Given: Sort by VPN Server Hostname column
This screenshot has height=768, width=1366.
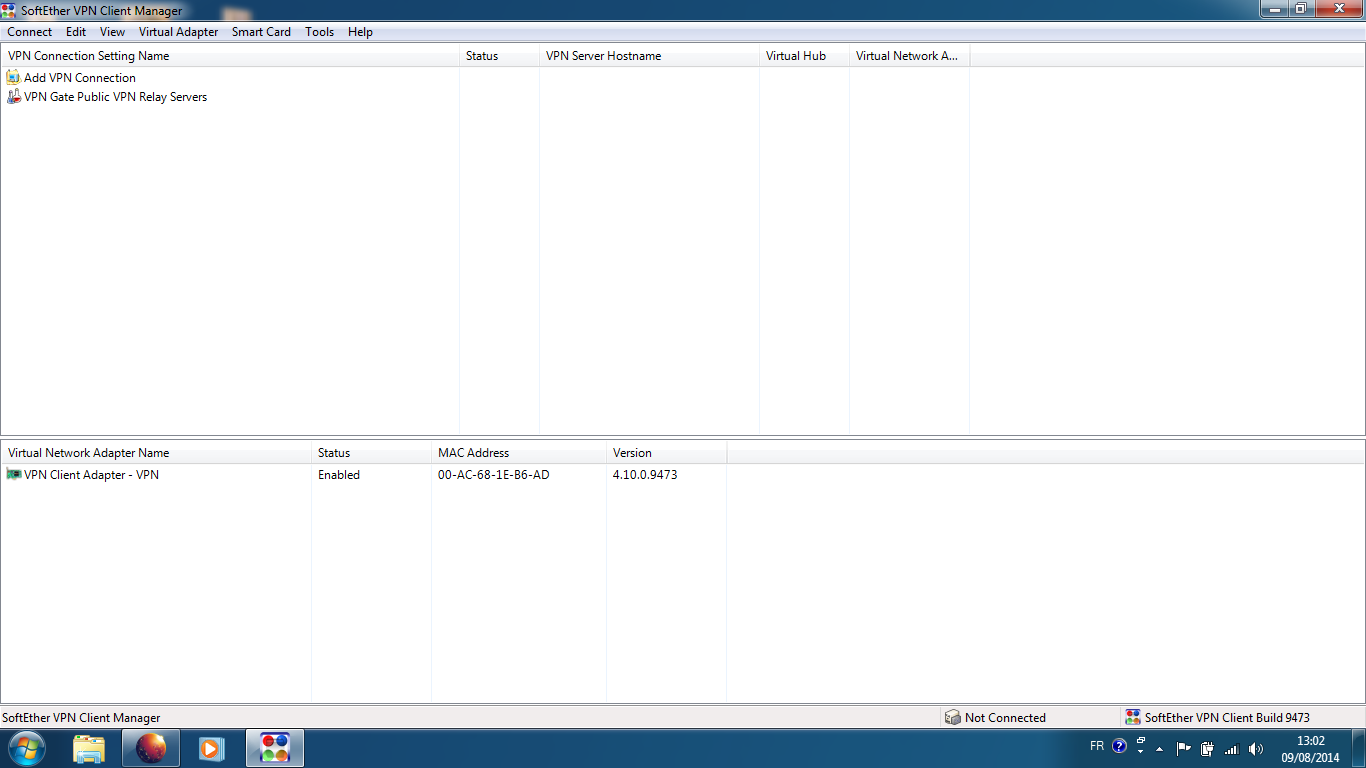Looking at the screenshot, I should [x=650, y=56].
